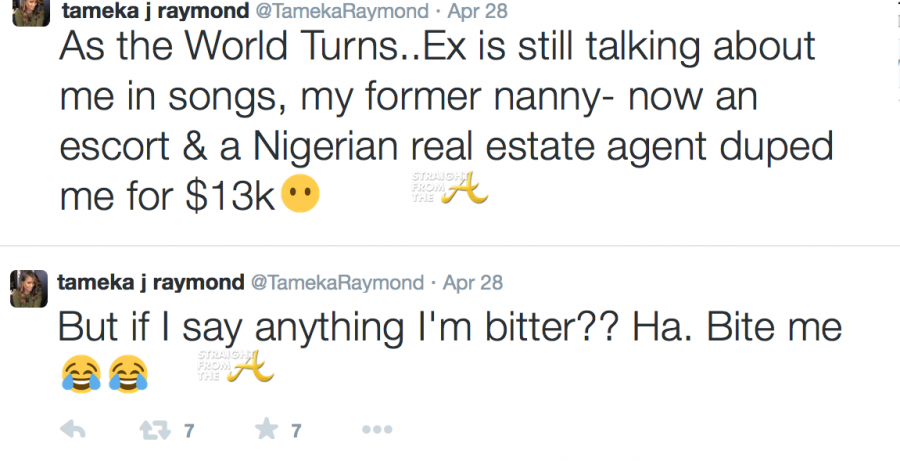The width and height of the screenshot is (900, 461).
Task: Open the more options ellipsis menu
Action: pyautogui.click(x=376, y=430)
